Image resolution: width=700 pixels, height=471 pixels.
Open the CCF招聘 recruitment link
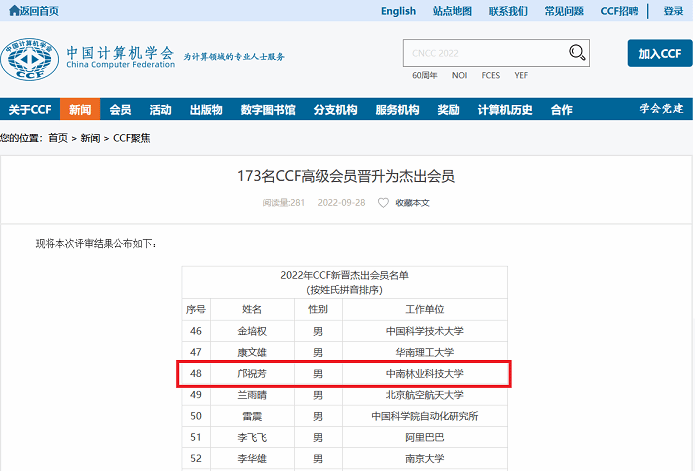tap(619, 11)
